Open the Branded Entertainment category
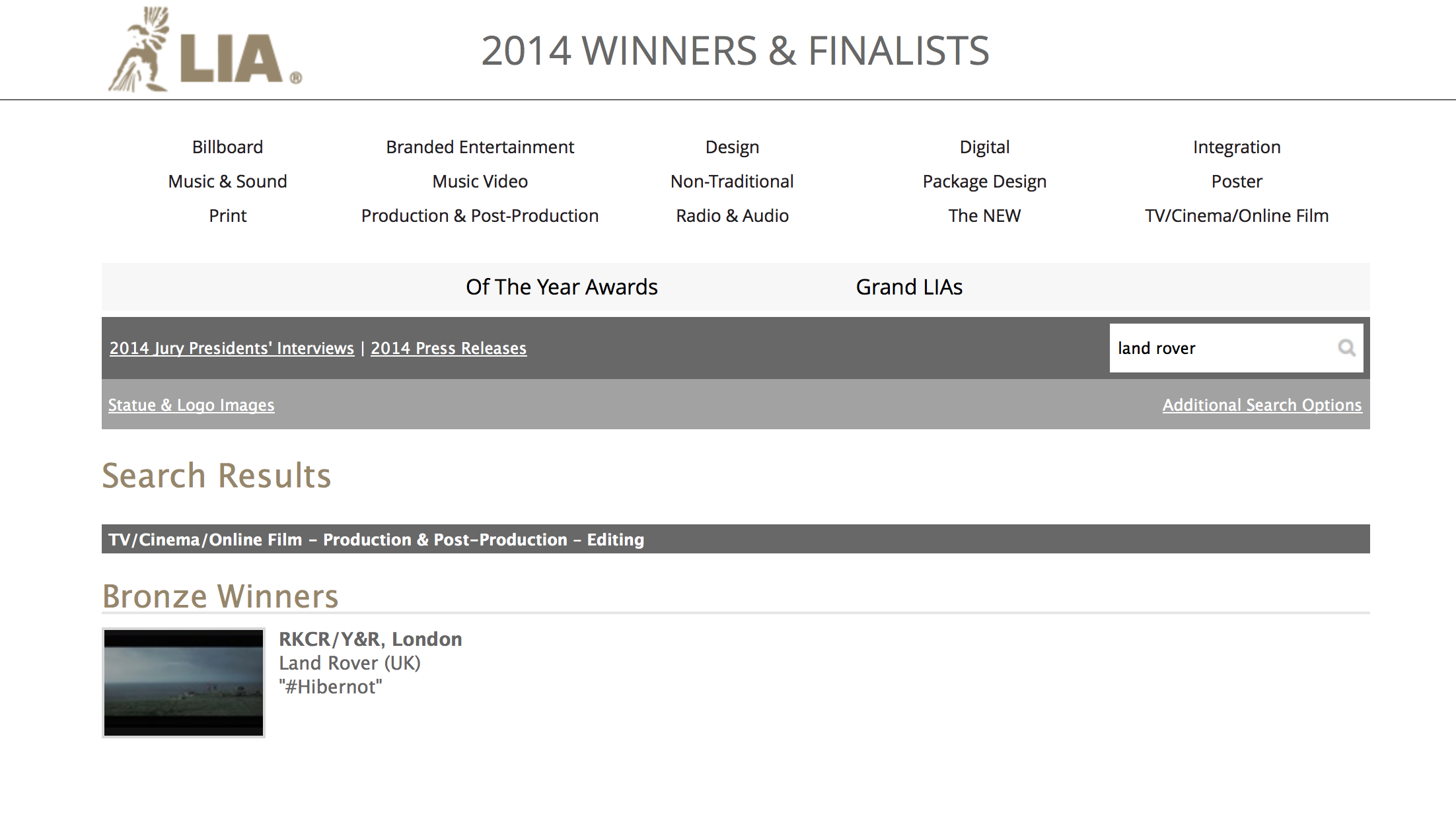 (x=480, y=147)
